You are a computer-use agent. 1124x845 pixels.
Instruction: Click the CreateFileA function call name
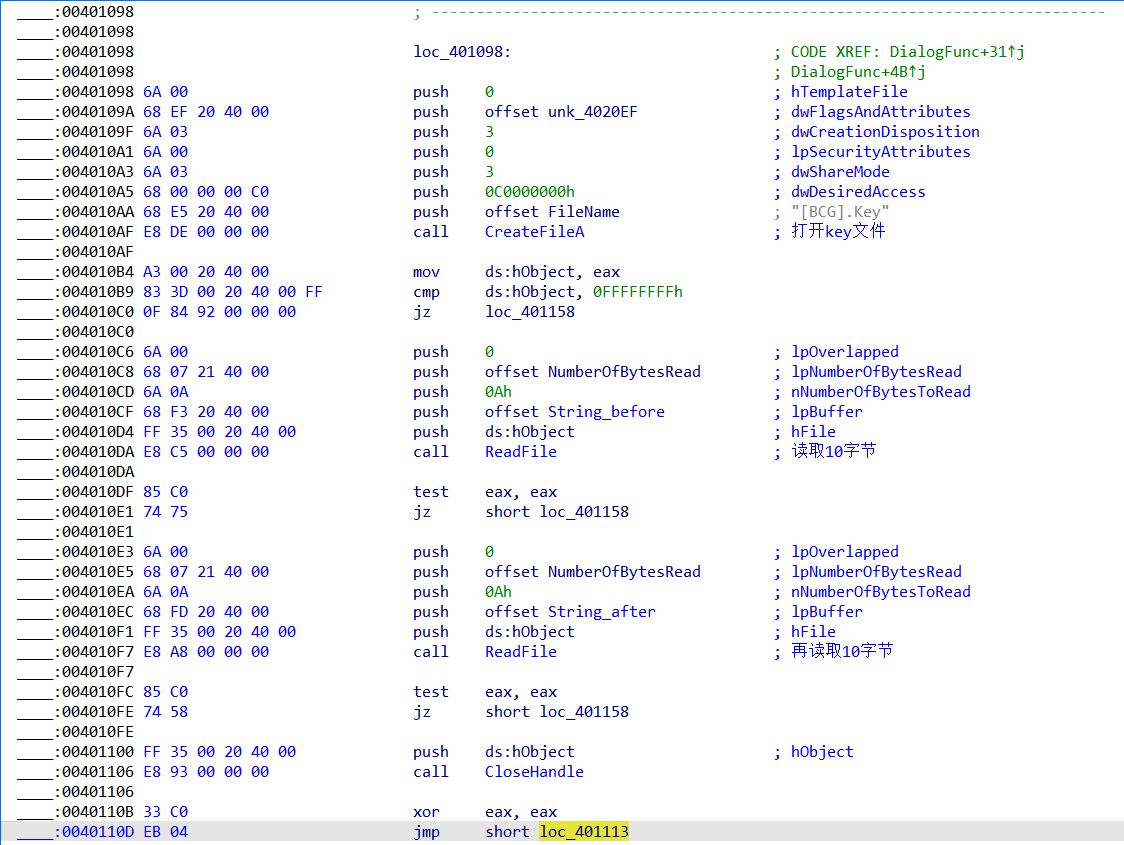coord(534,232)
